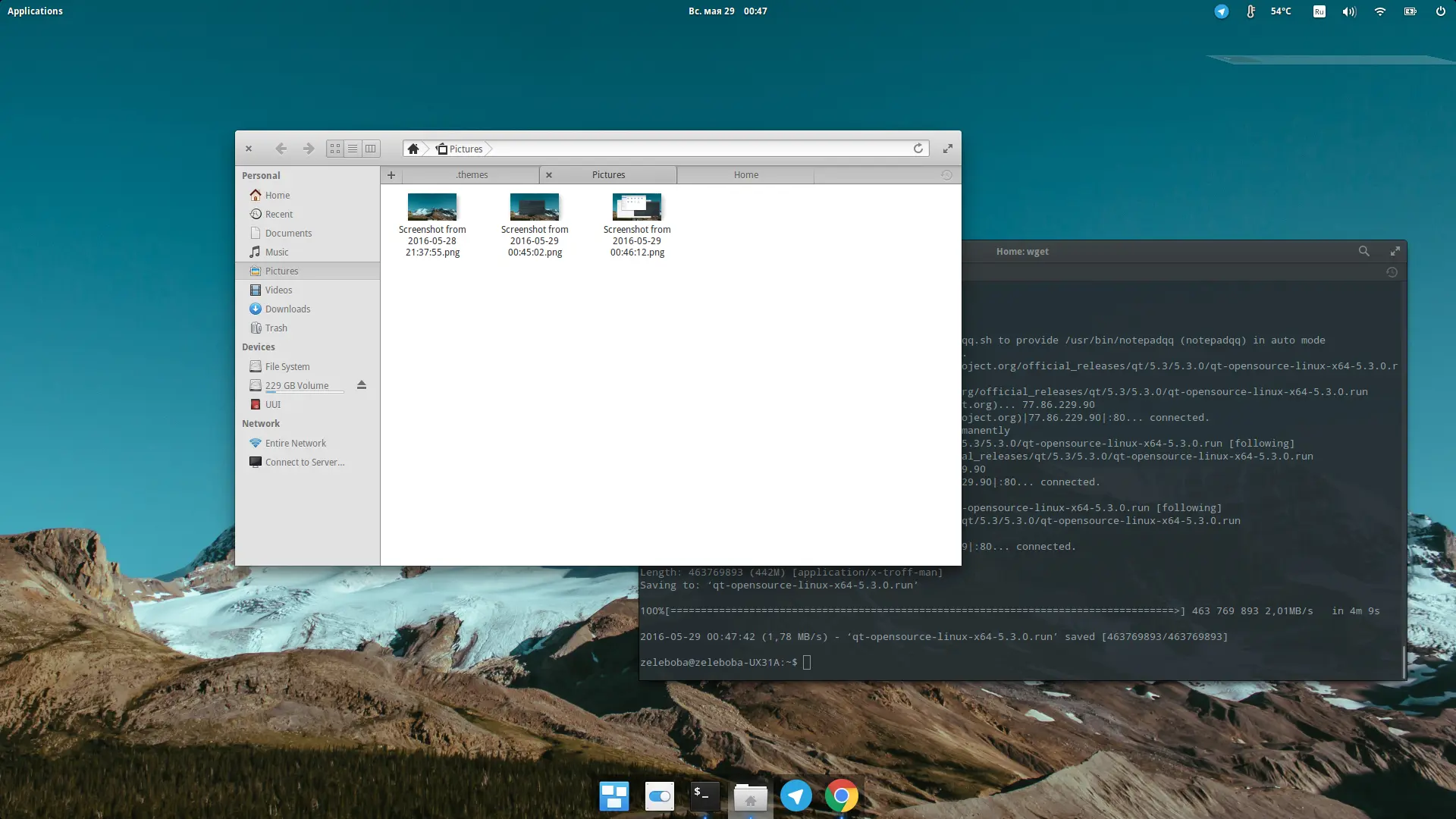Switch to the .themes tab

[x=472, y=175]
